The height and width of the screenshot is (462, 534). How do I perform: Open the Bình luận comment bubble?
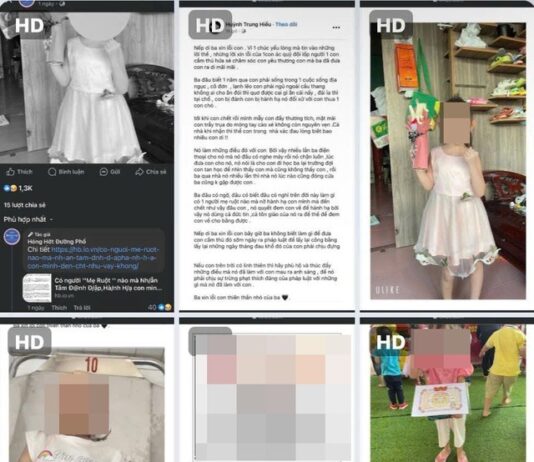point(52,172)
